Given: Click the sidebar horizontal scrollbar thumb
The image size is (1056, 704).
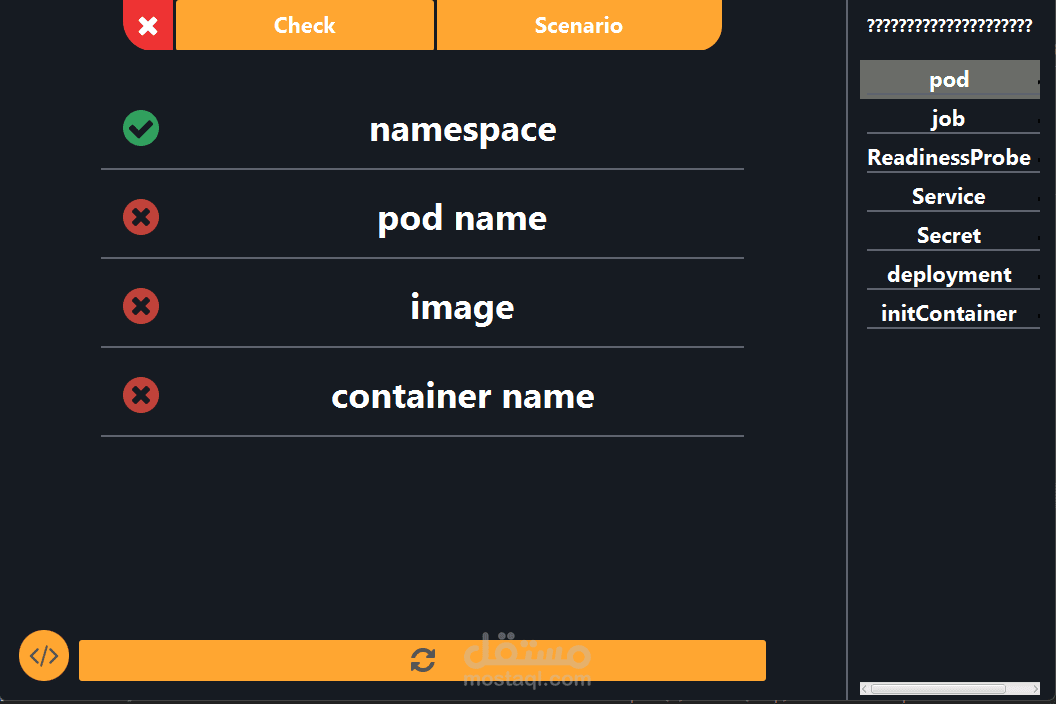Looking at the screenshot, I should (x=938, y=689).
